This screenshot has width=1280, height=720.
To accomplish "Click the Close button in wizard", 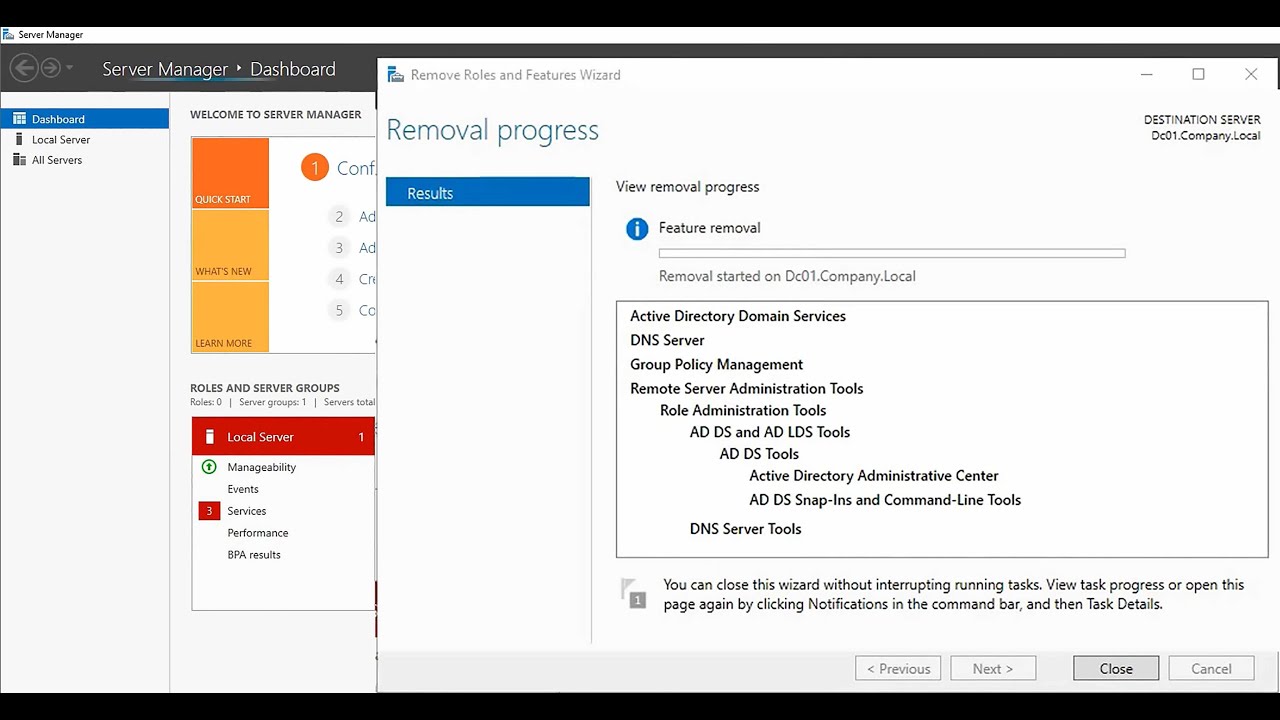I will [x=1116, y=669].
